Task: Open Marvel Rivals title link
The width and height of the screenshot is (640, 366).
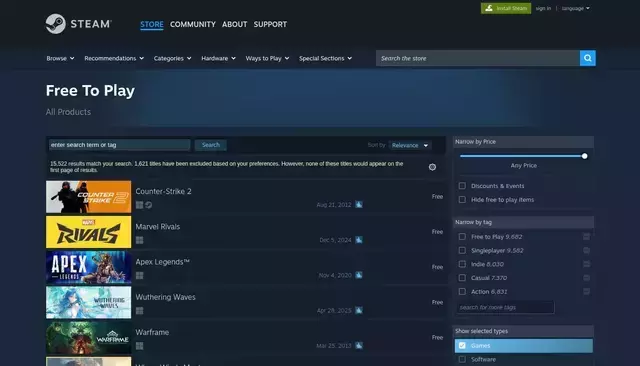Action: point(158,226)
